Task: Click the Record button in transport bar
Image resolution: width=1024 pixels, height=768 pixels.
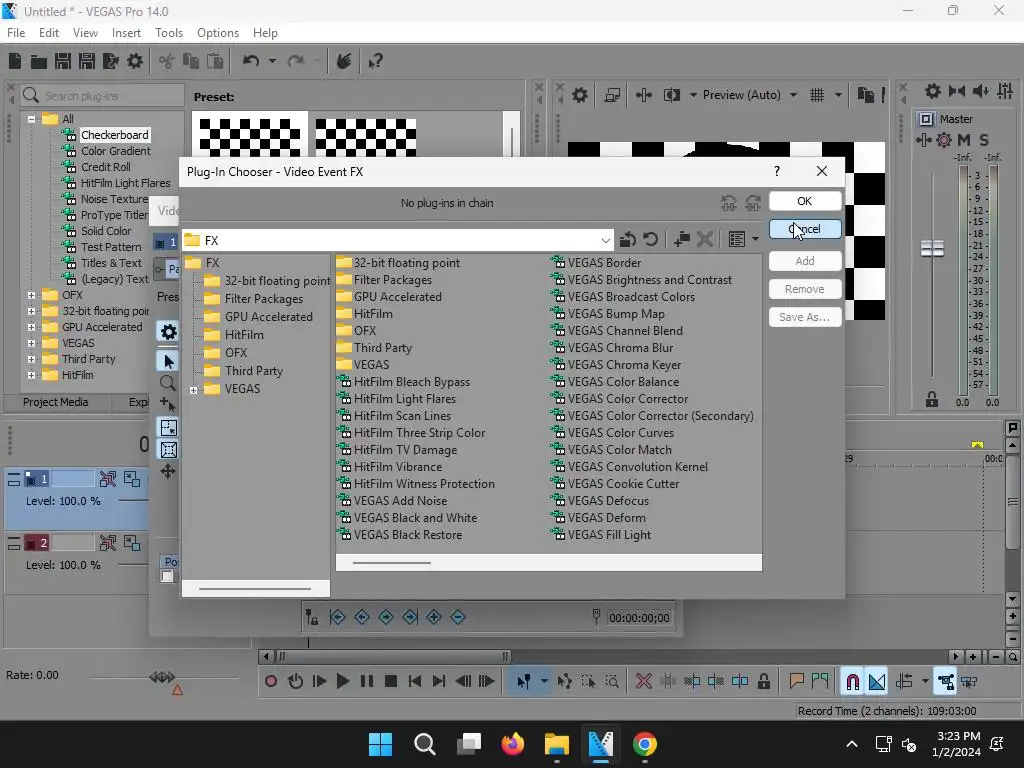Action: coord(270,682)
